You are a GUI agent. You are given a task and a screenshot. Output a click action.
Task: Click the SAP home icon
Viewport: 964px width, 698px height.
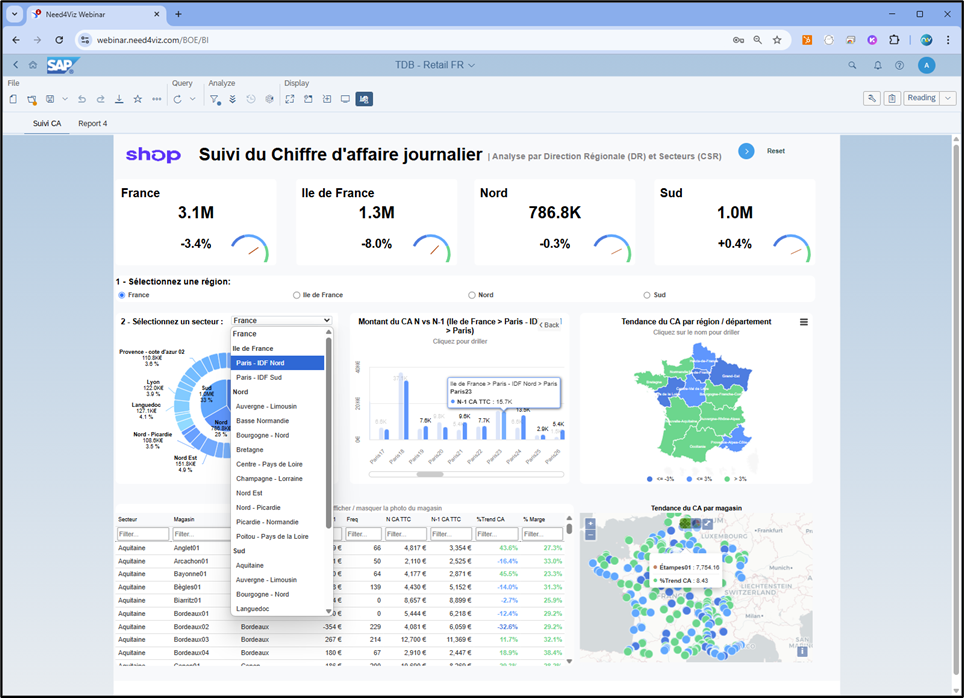point(33,65)
